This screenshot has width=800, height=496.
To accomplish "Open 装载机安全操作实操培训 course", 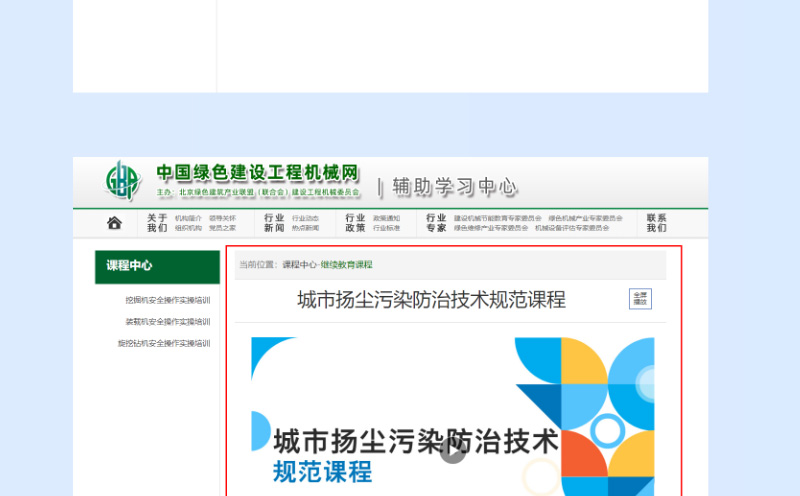I will (x=167, y=322).
